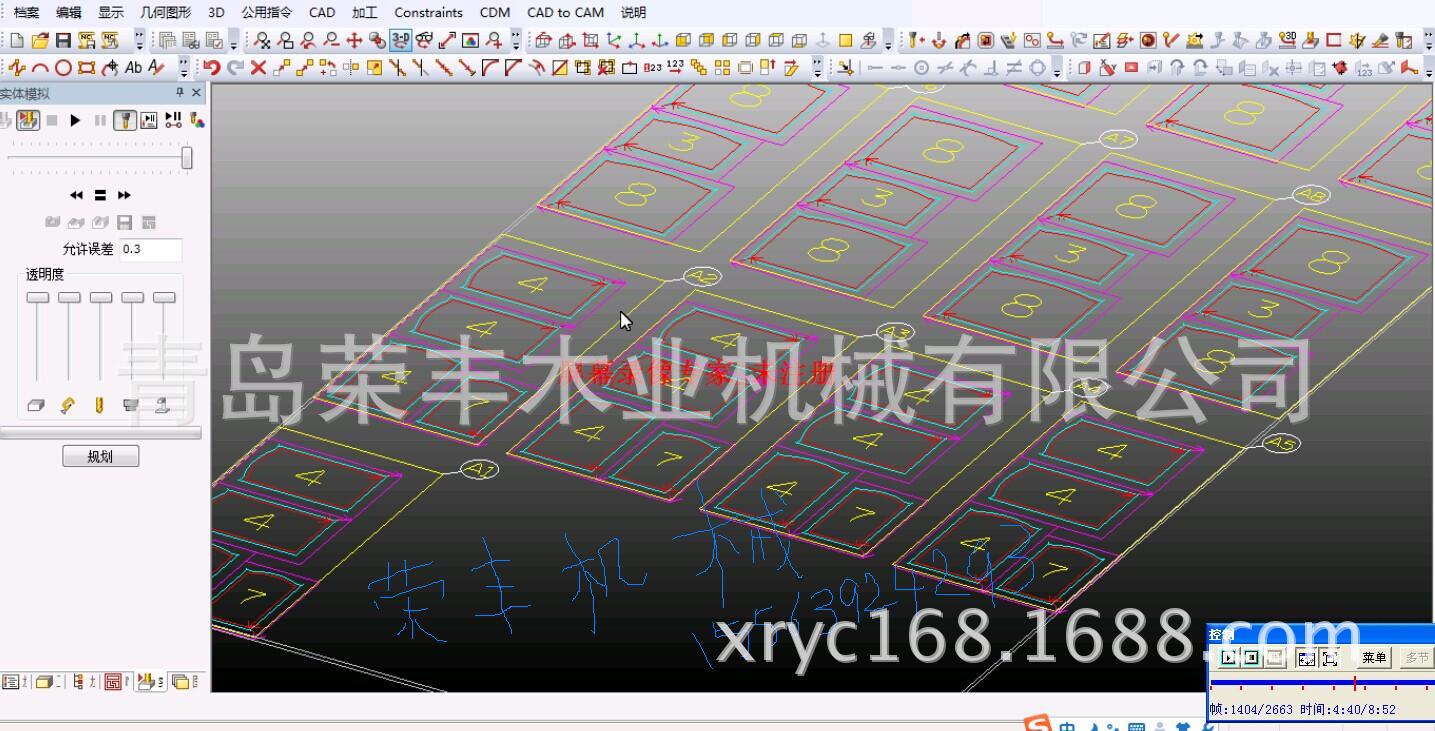
Task: Click the fast-forward double-arrow button
Action: (124, 195)
